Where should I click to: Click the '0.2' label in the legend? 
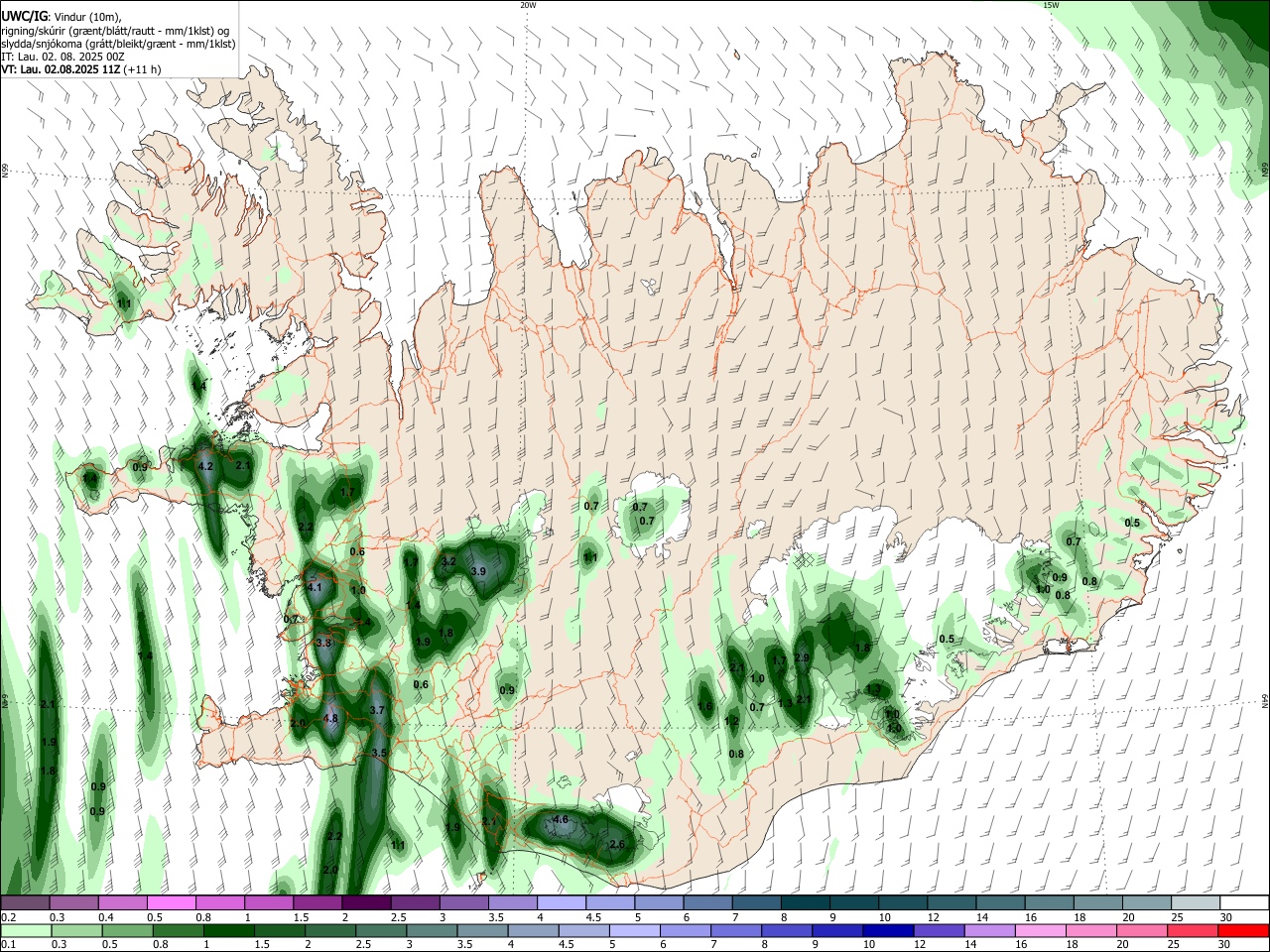point(8,917)
